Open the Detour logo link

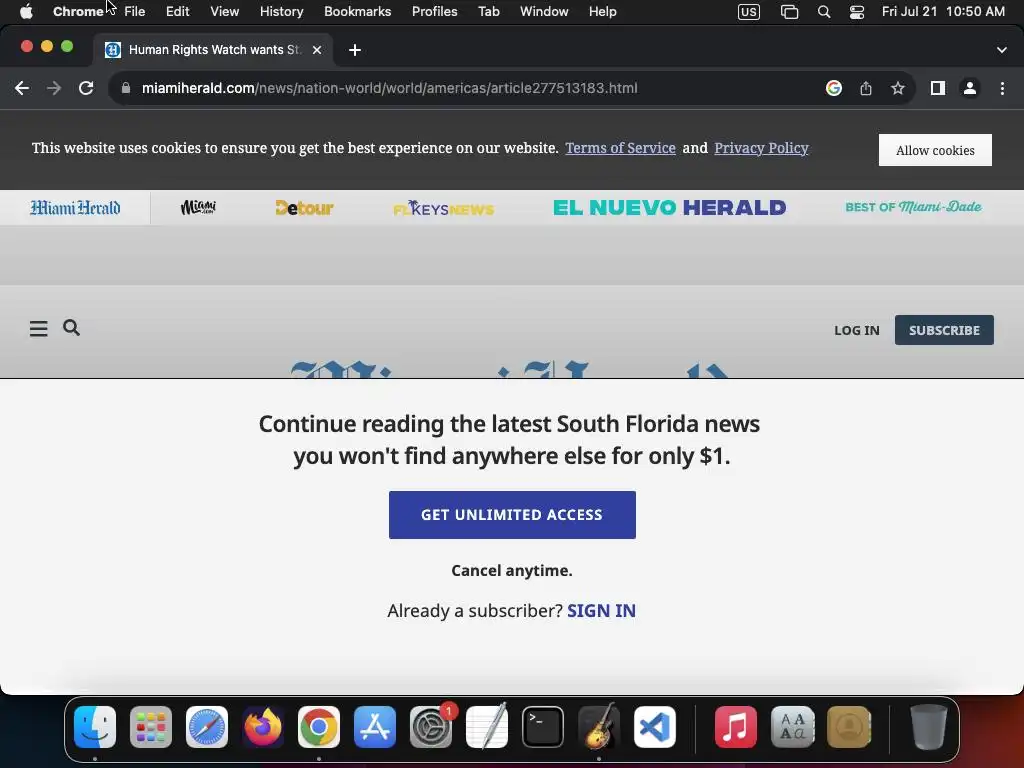pos(304,208)
